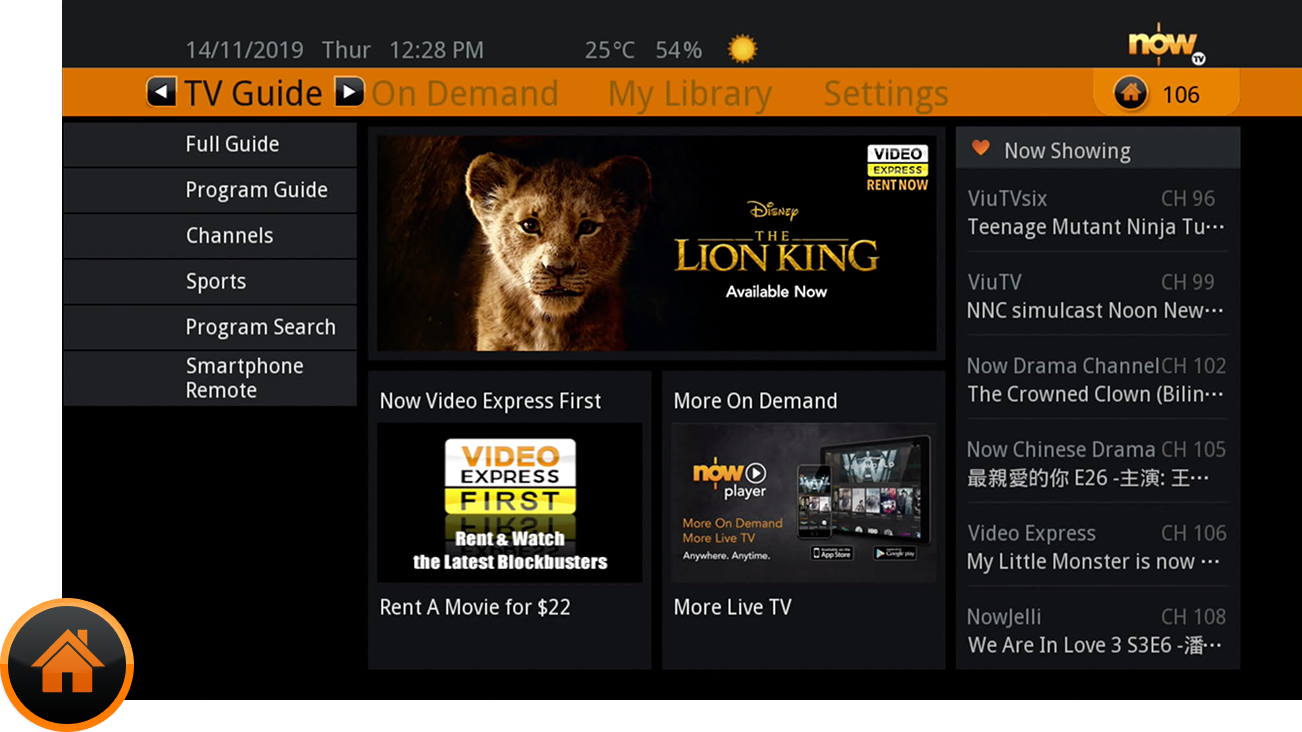Image resolution: width=1302 pixels, height=732 pixels.
Task: Click the Now Video Express First heading
Action: tap(490, 401)
